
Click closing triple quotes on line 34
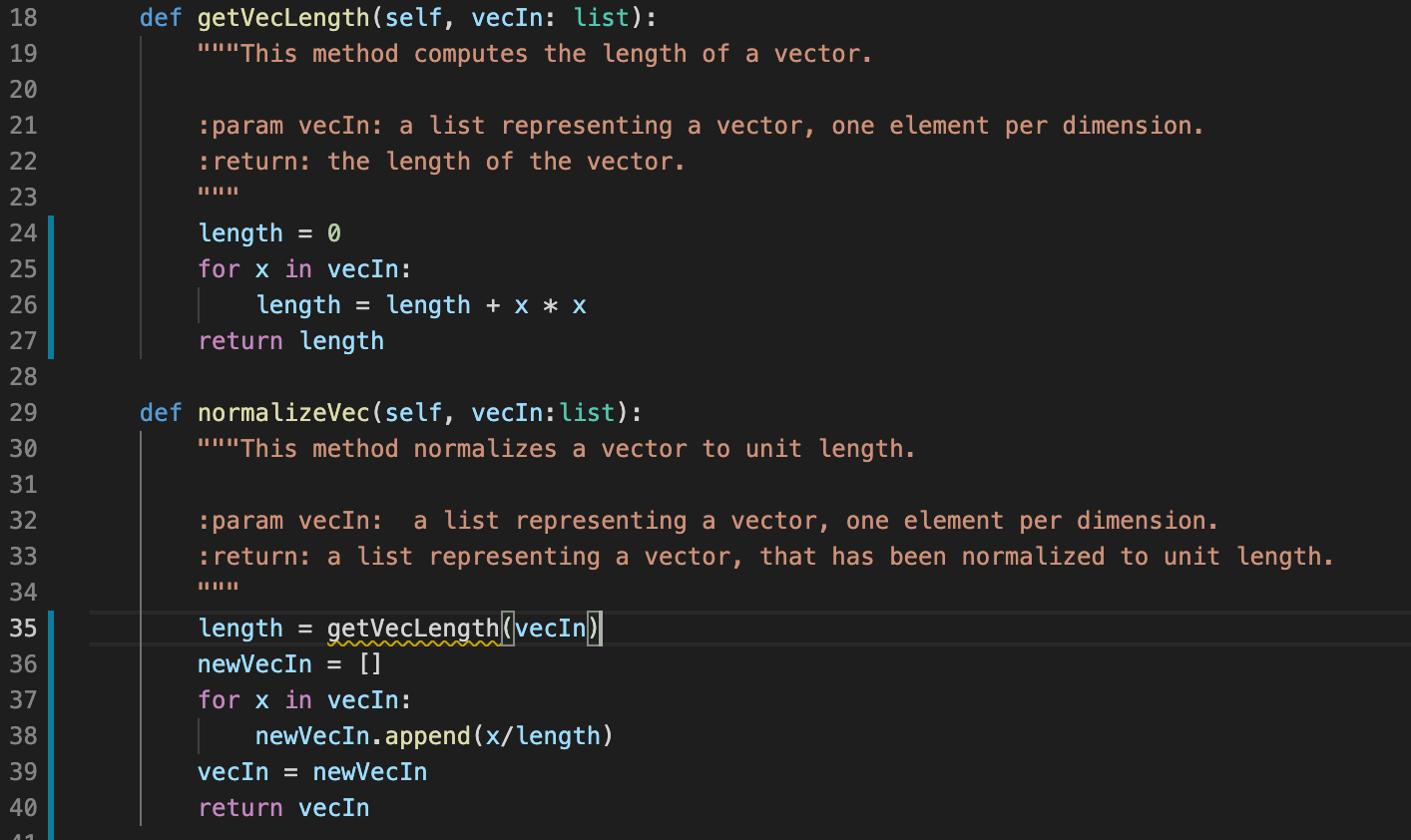[x=219, y=589]
